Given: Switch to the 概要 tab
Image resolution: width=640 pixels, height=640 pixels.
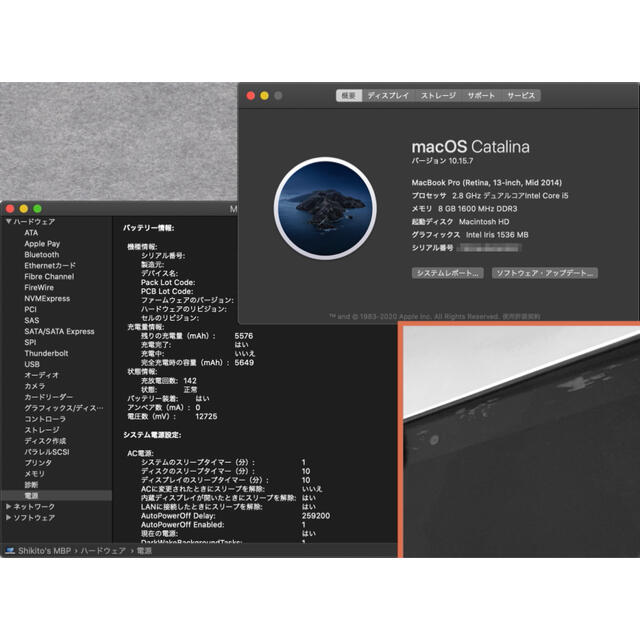Looking at the screenshot, I should point(349,96).
